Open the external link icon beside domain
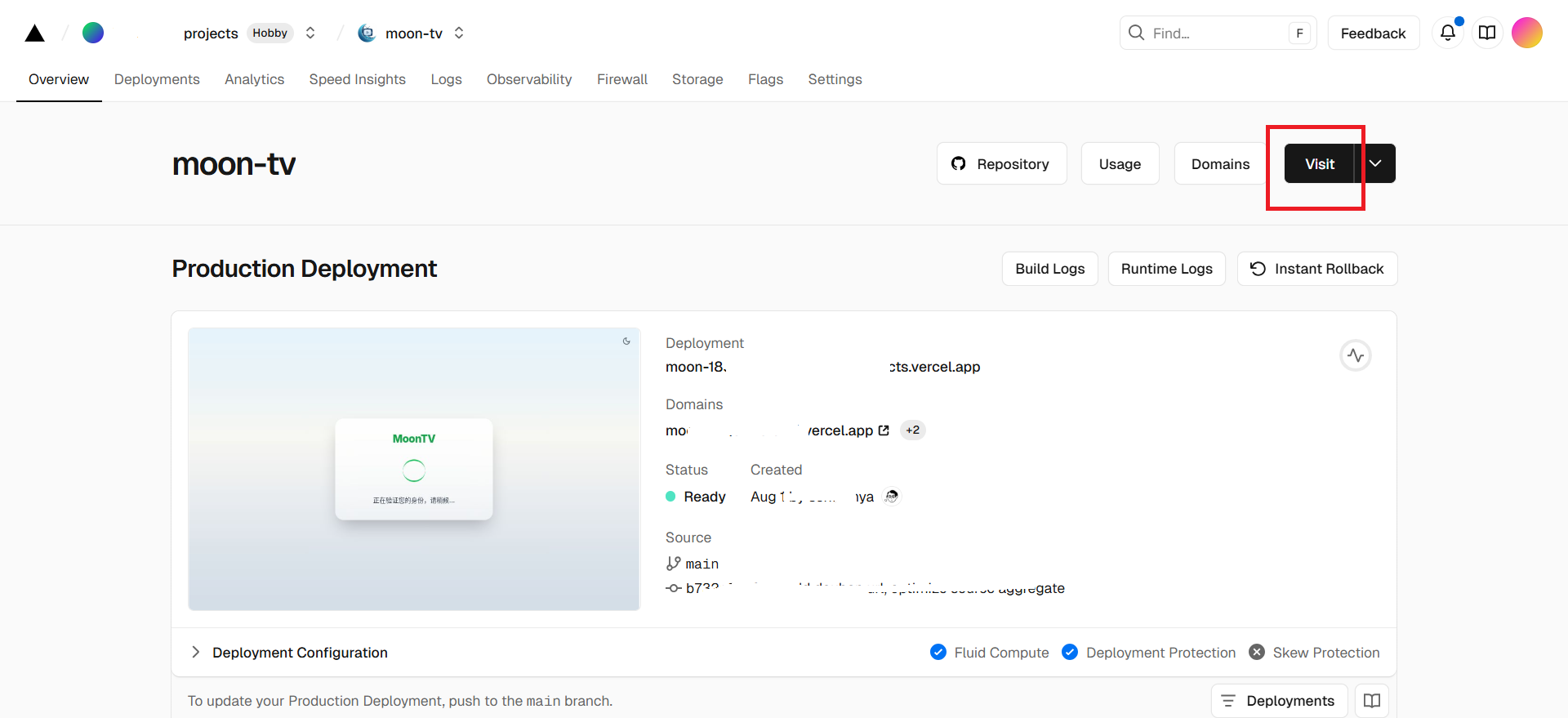The image size is (1568, 718). [884, 430]
